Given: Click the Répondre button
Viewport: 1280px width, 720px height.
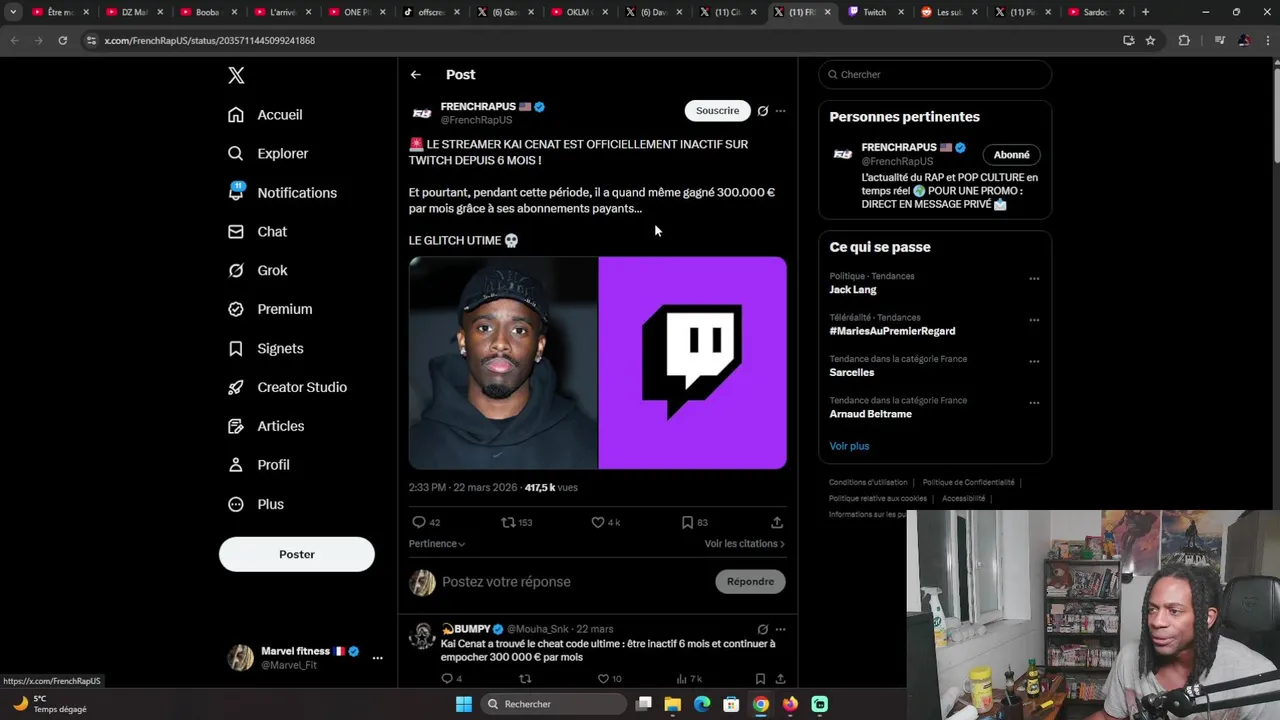Looking at the screenshot, I should point(751,582).
